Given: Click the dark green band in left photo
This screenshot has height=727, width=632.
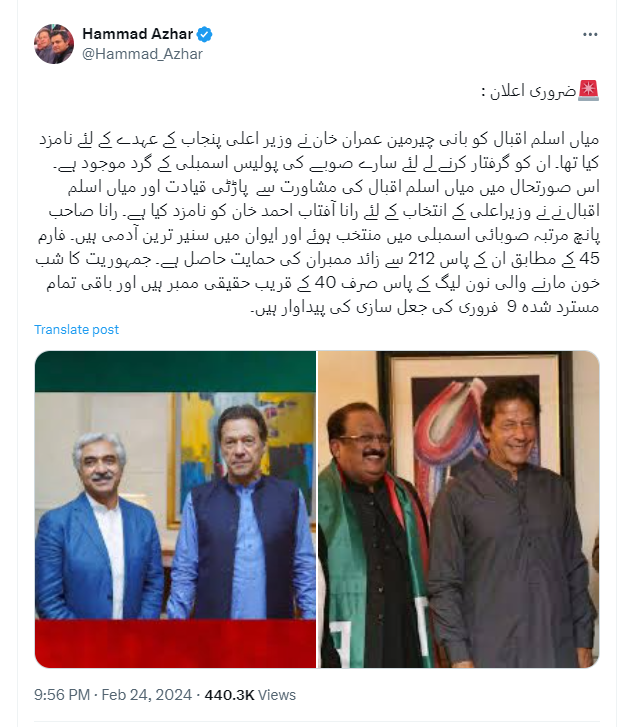Looking at the screenshot, I should click(175, 371).
